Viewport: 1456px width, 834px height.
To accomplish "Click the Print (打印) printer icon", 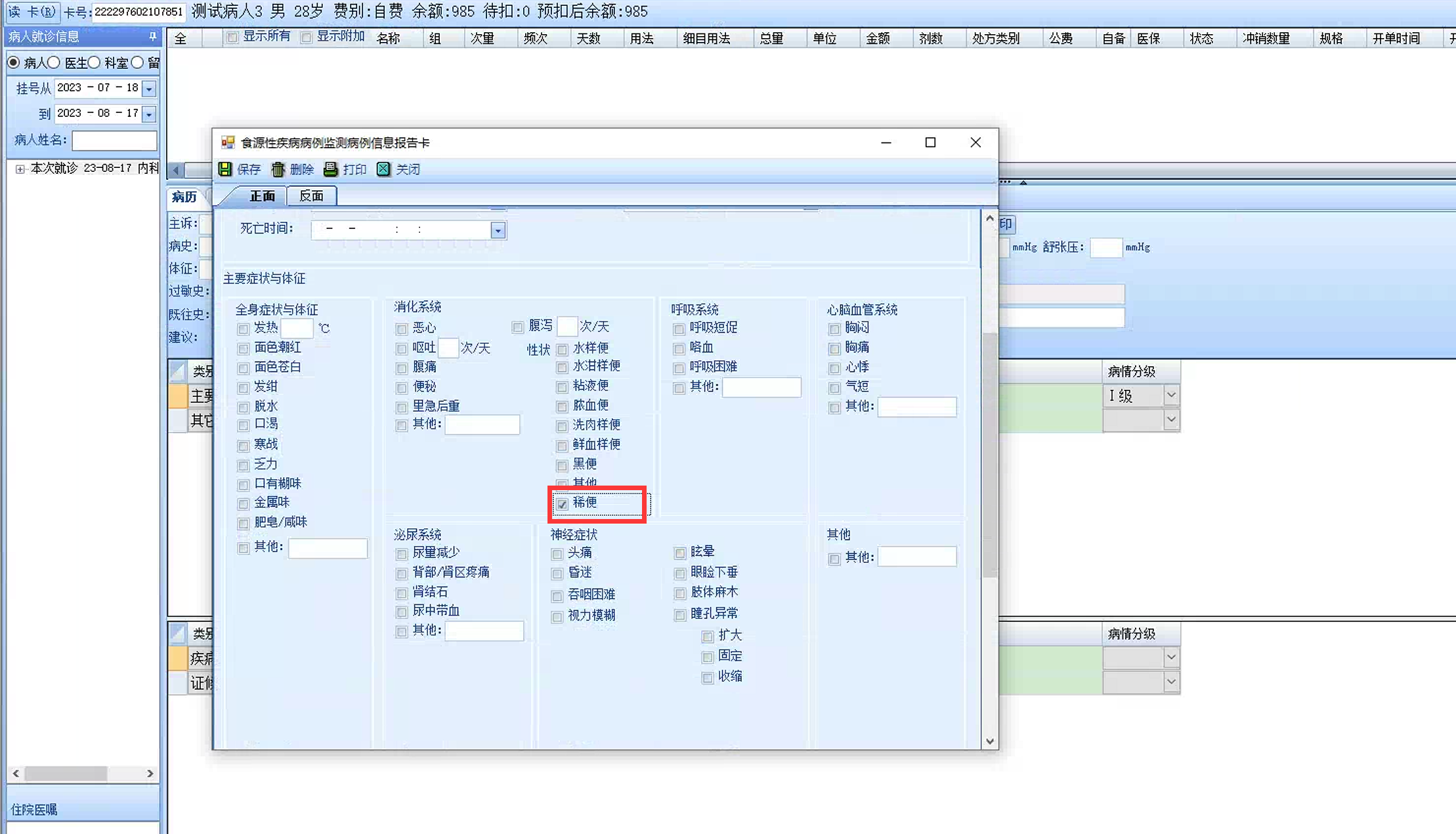I will 331,169.
